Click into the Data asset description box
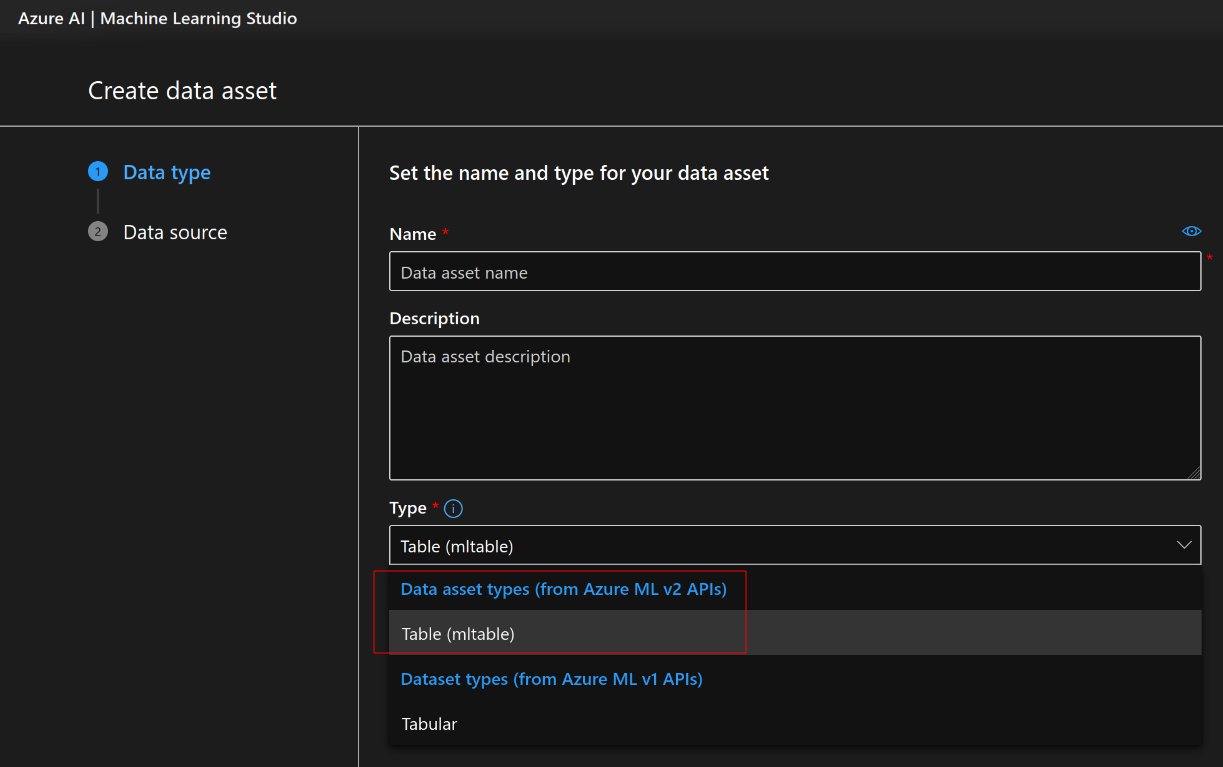This screenshot has height=767, width=1223. 795,408
